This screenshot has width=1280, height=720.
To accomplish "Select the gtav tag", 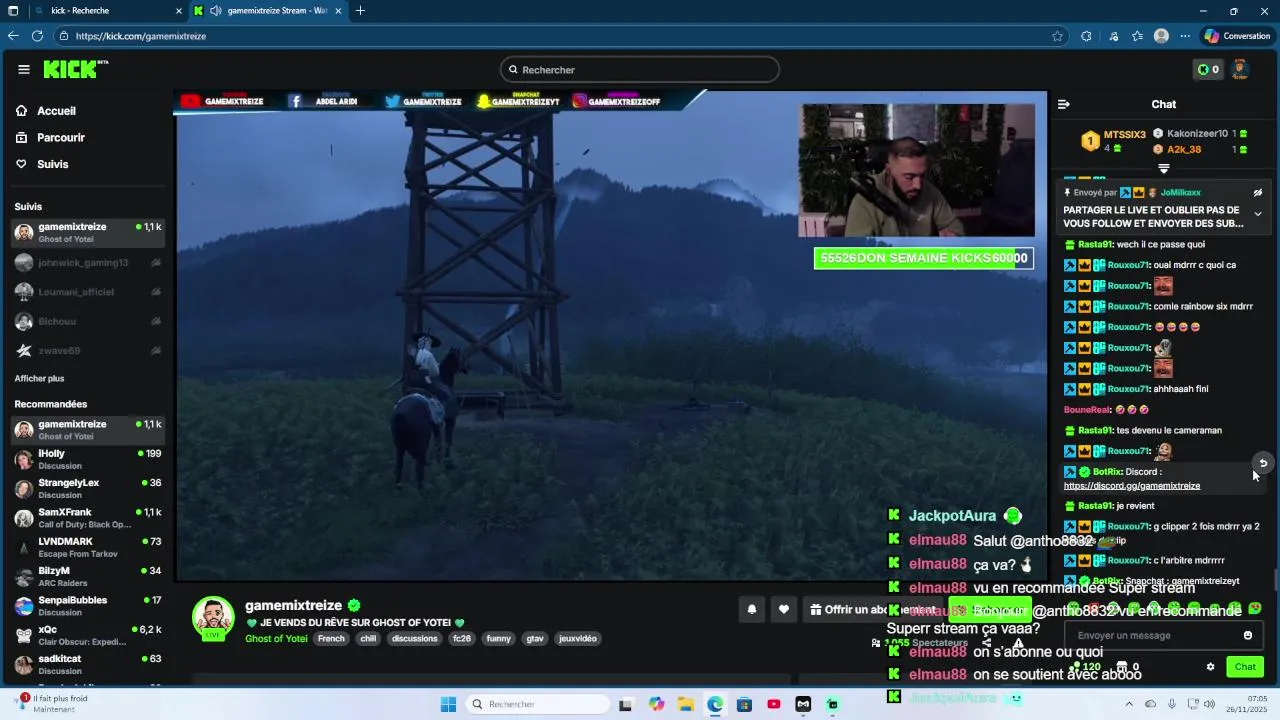I will point(535,639).
